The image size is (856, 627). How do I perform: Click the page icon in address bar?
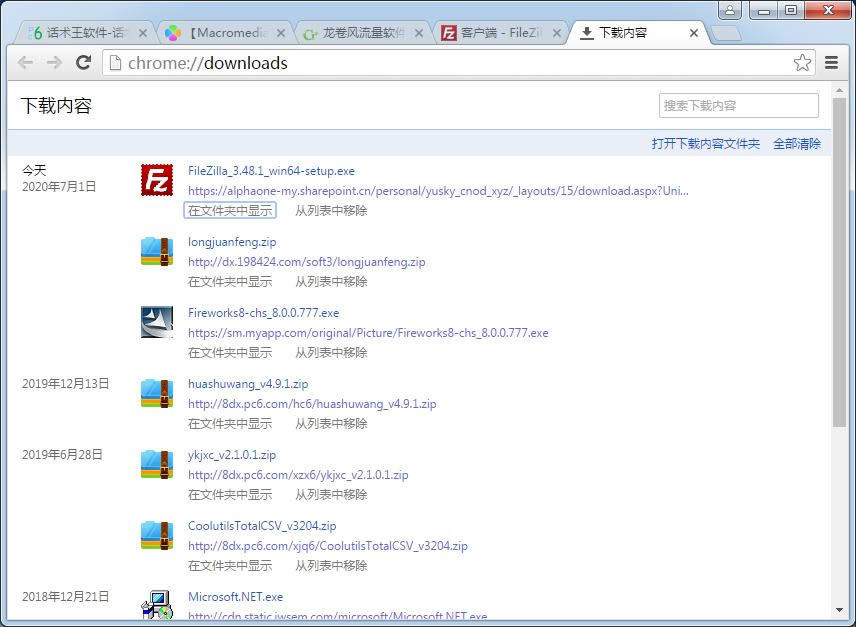[115, 63]
